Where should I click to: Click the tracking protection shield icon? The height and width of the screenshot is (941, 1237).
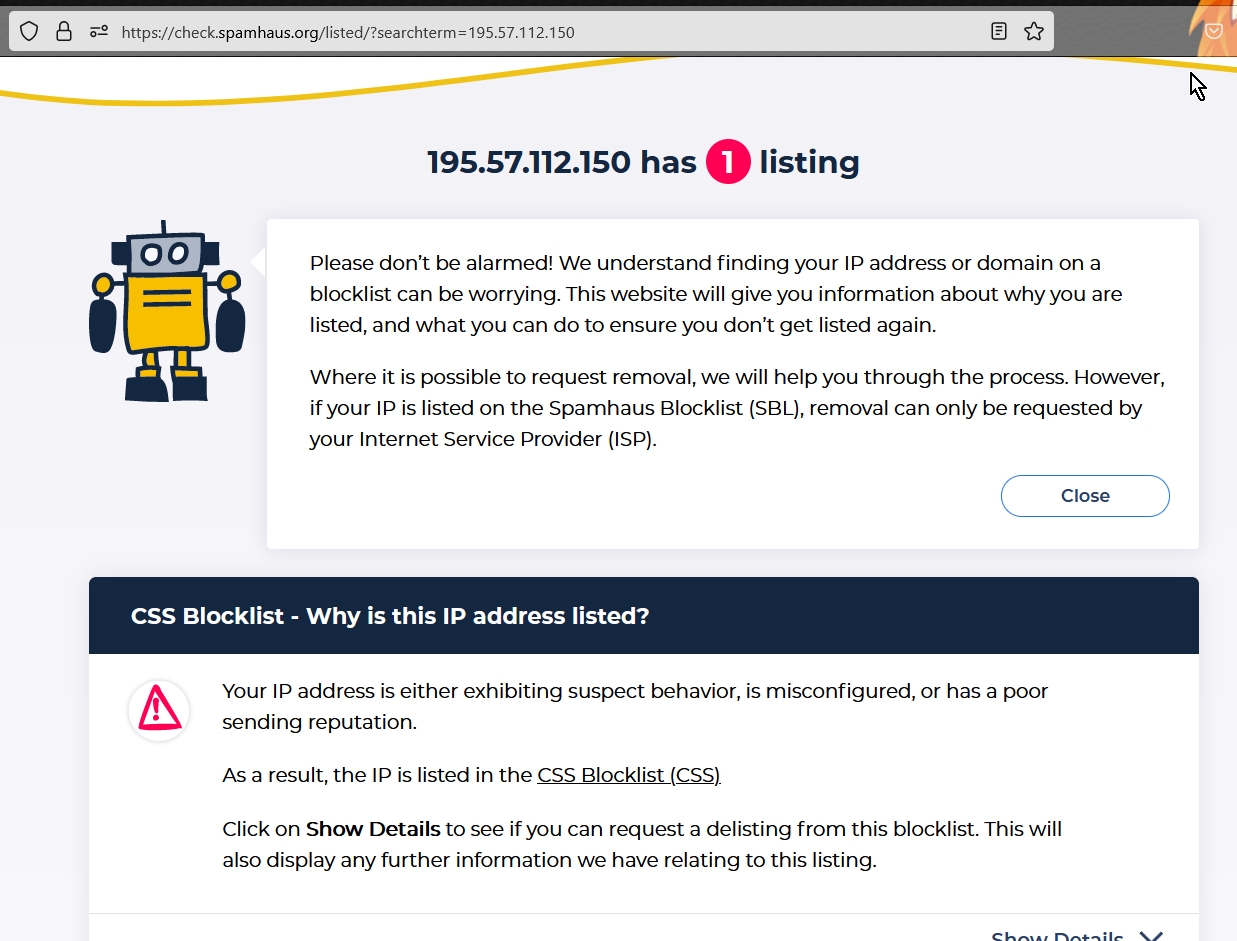(29, 32)
